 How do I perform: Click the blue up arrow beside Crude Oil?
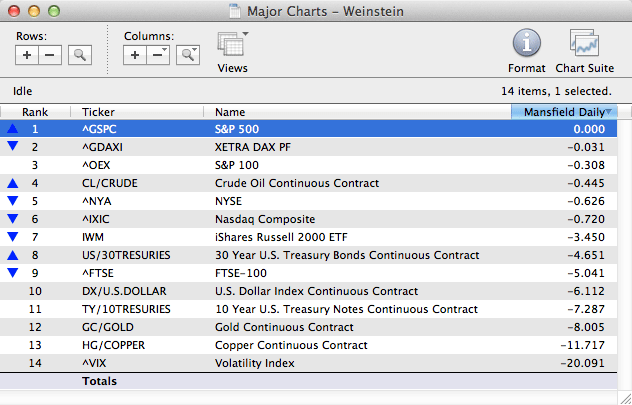(12, 183)
